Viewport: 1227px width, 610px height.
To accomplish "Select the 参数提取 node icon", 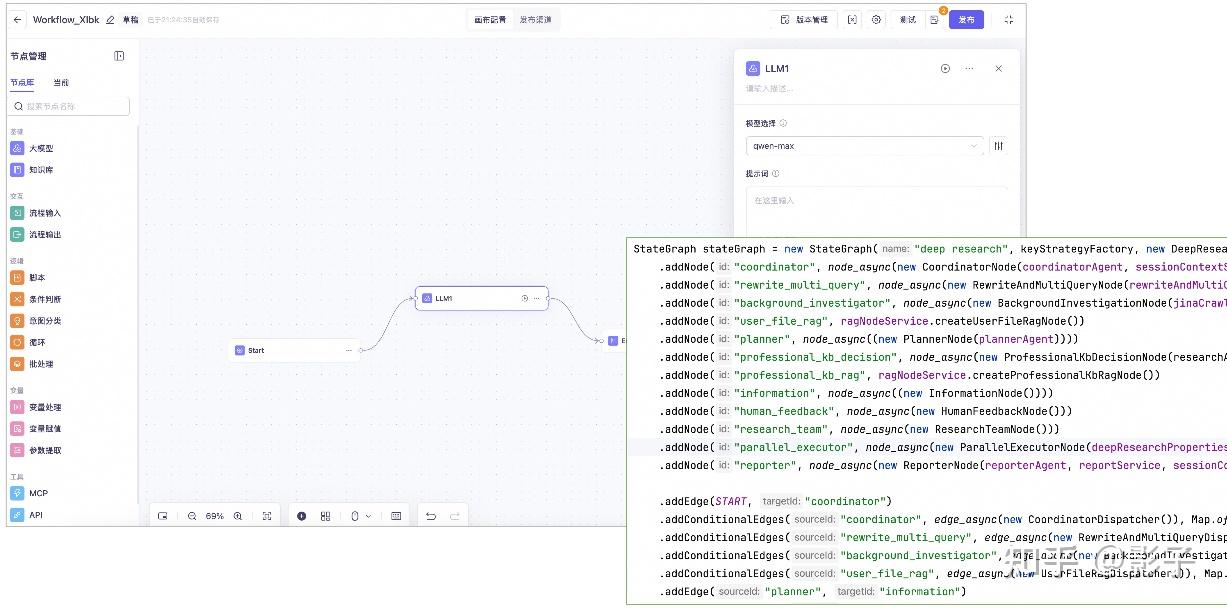I will pos(17,450).
